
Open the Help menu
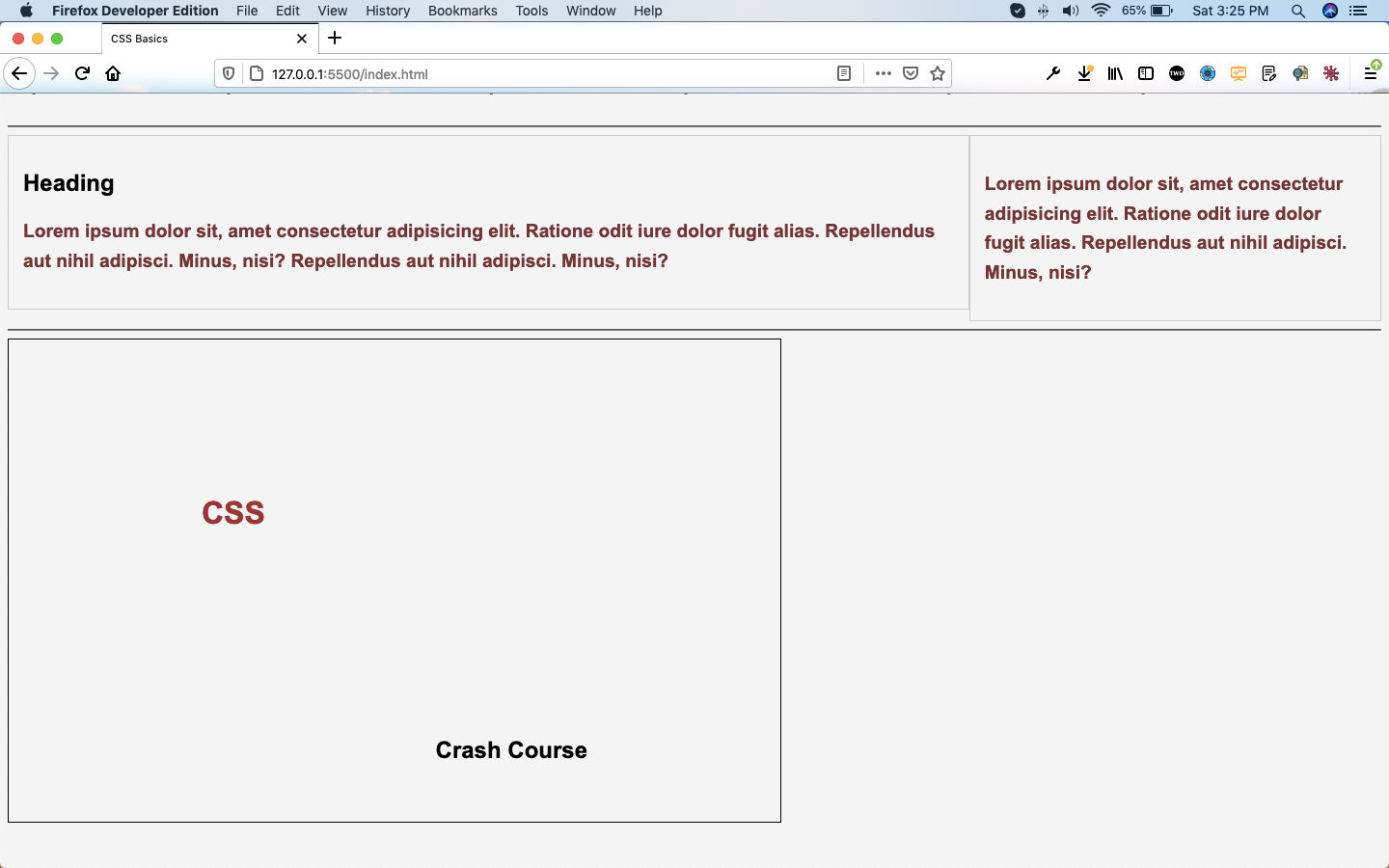[x=648, y=11]
